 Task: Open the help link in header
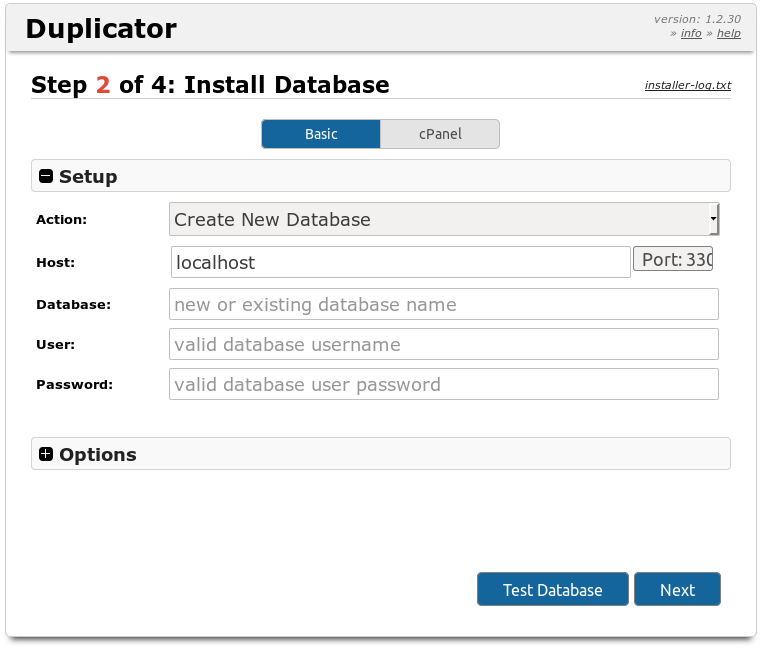tap(729, 33)
